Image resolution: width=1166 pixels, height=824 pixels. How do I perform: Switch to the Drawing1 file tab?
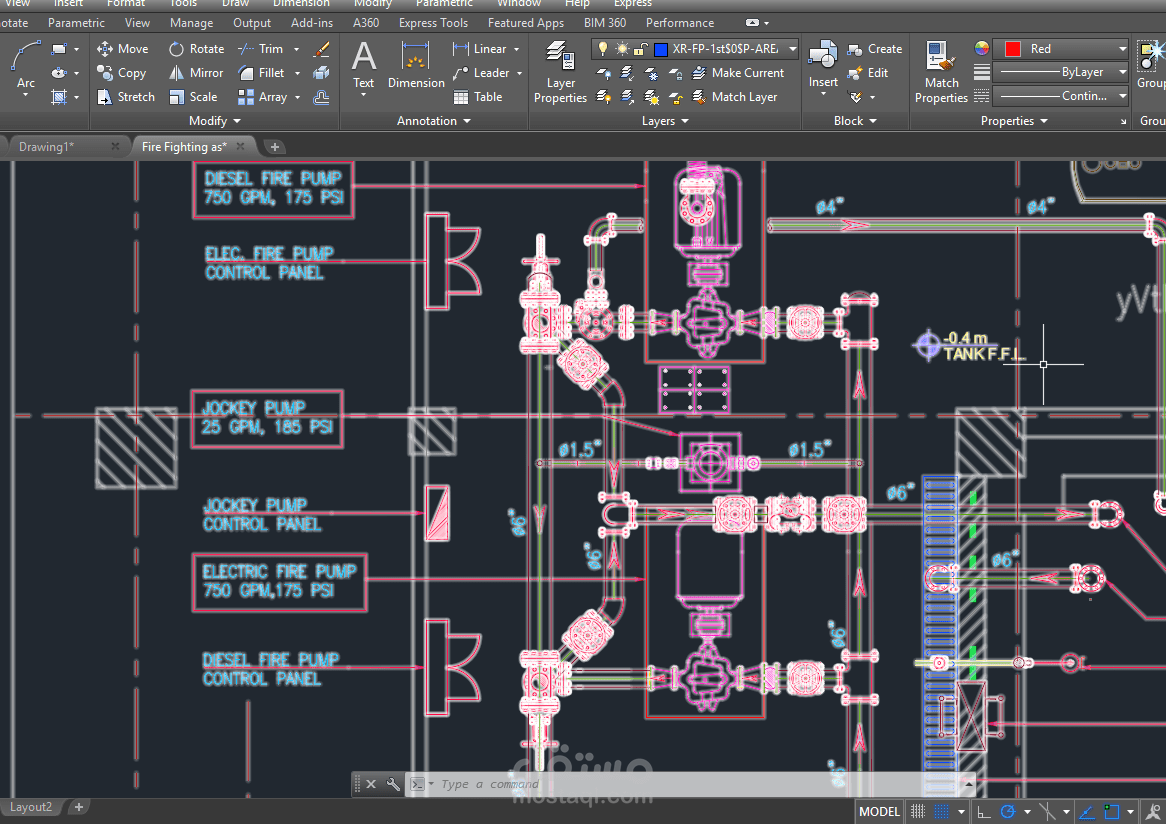click(x=46, y=147)
